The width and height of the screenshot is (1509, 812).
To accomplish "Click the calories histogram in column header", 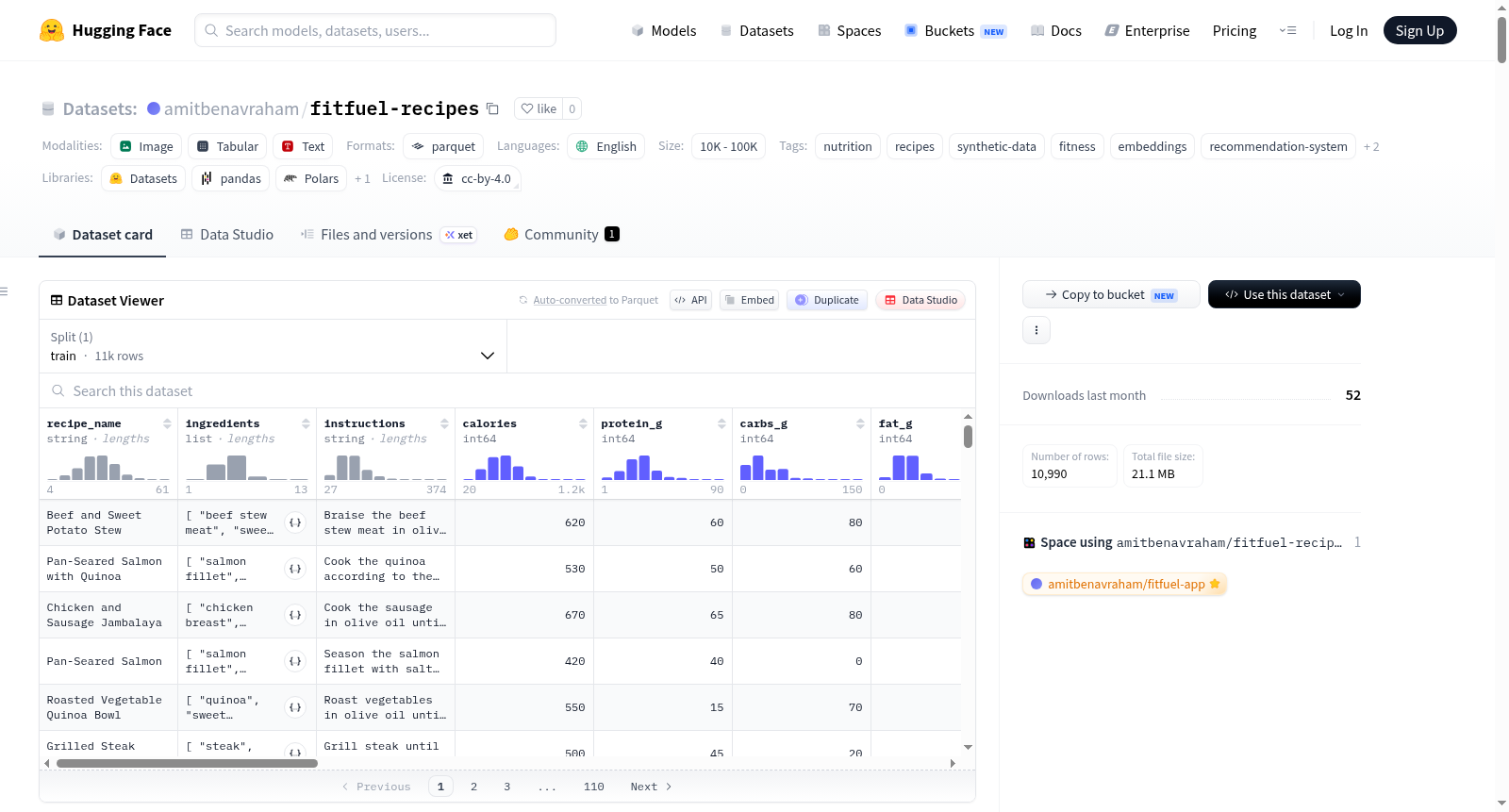I will point(523,467).
